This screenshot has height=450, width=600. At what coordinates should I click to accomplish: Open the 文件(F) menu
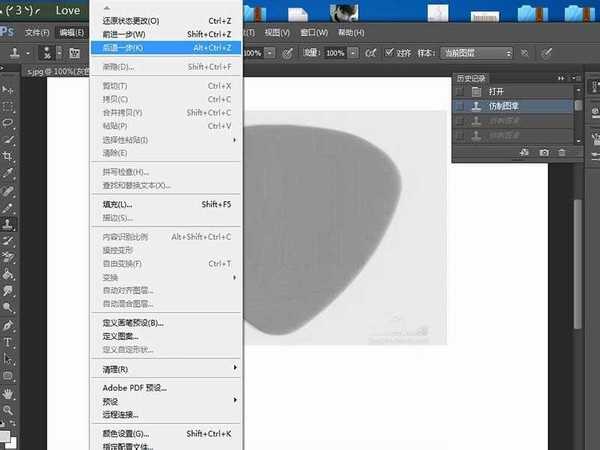[x=37, y=33]
